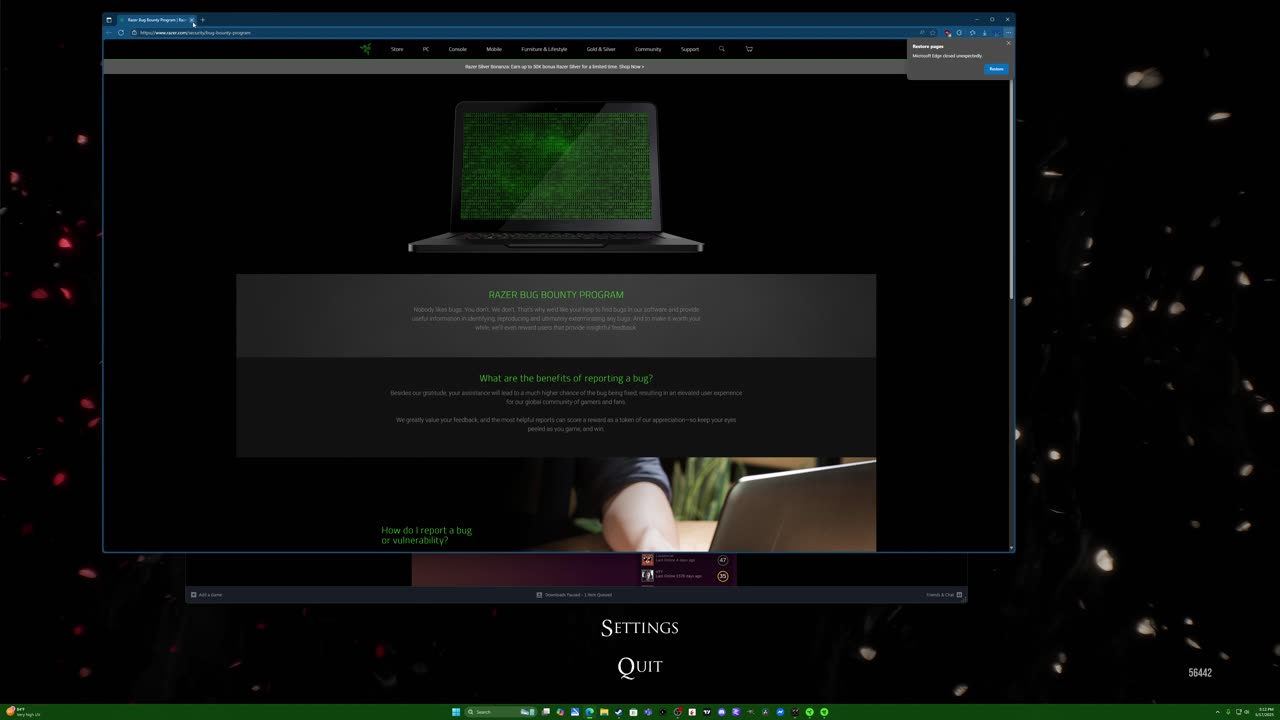Open the taskbar clock and date
Screen dimensions: 1280x720
coord(1267,712)
